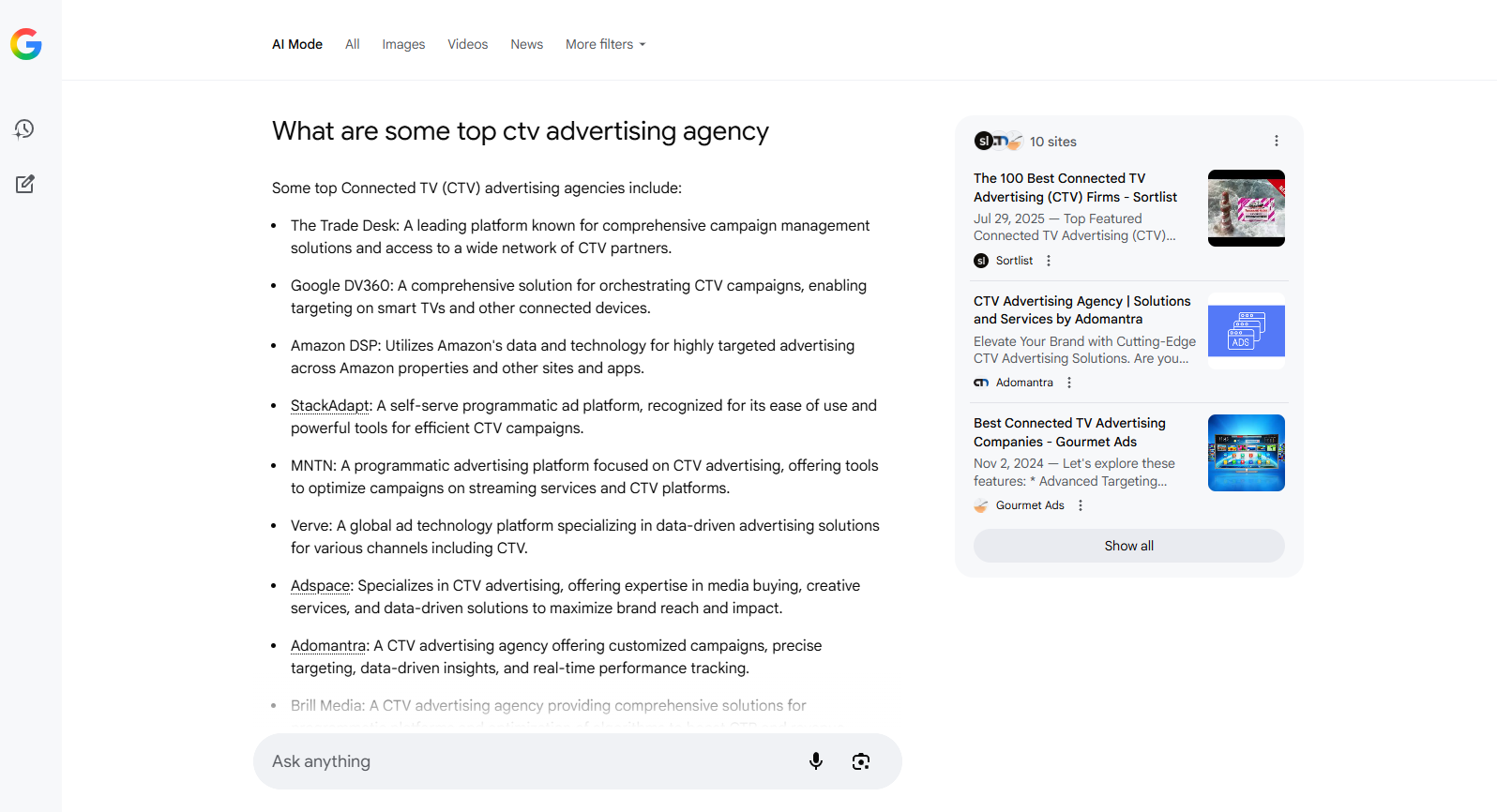1497x812 pixels.
Task: Click the MNTN bullet text
Action: 584,476
